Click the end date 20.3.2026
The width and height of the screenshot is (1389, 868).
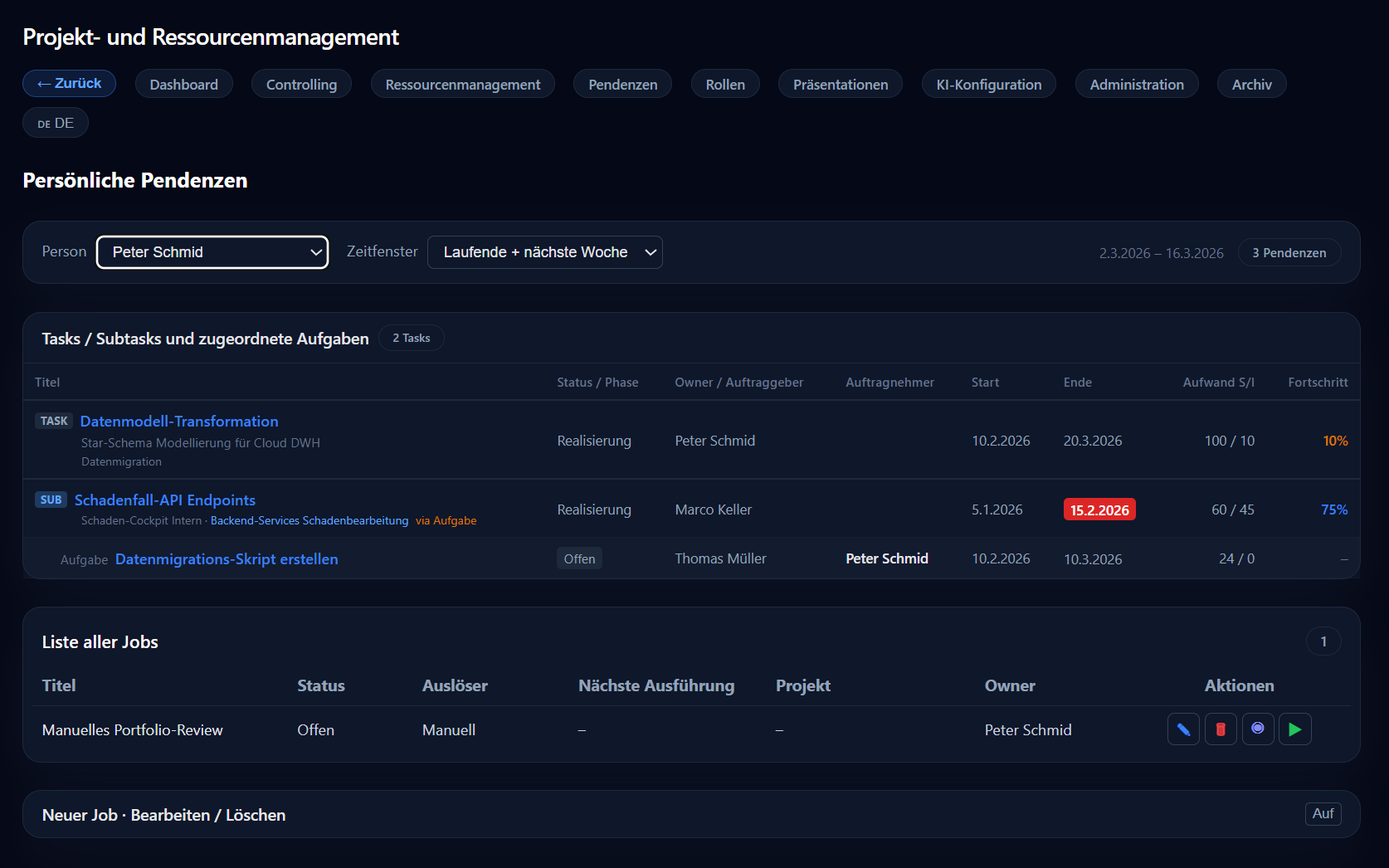(1093, 441)
